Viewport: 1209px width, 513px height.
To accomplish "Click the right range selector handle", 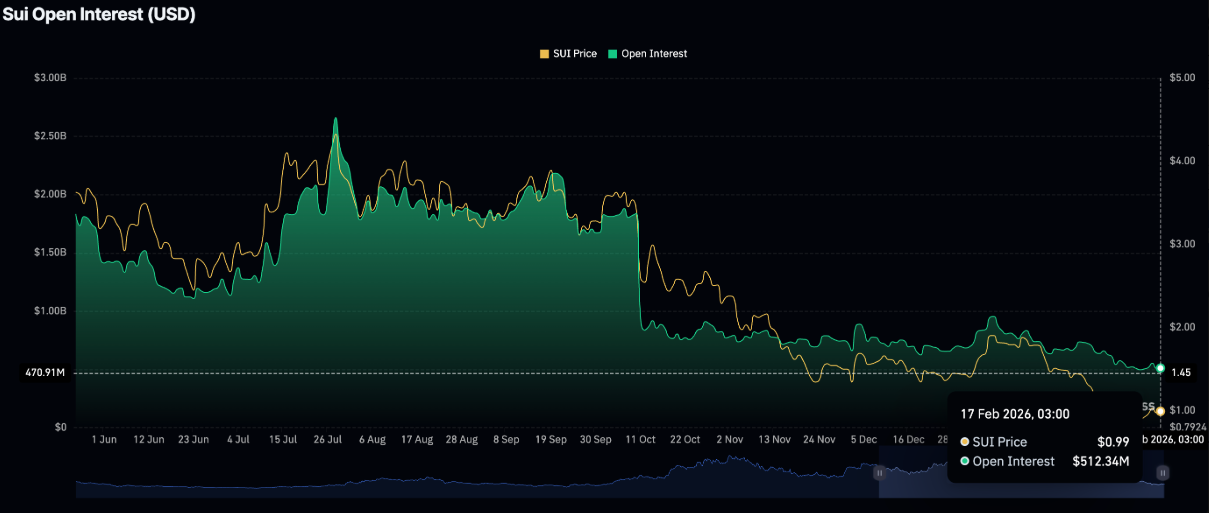I will point(1162,472).
